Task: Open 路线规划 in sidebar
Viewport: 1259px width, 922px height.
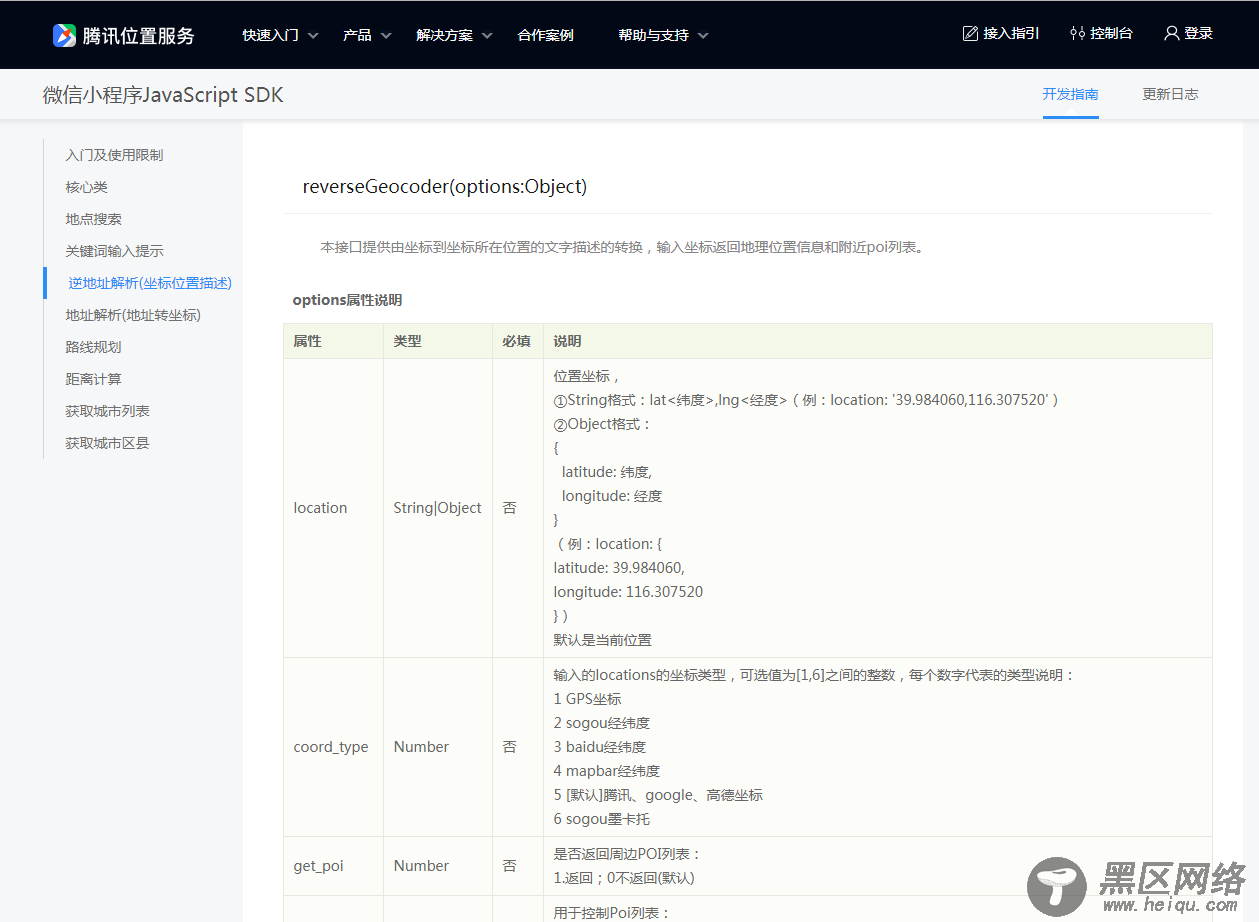Action: click(x=94, y=347)
